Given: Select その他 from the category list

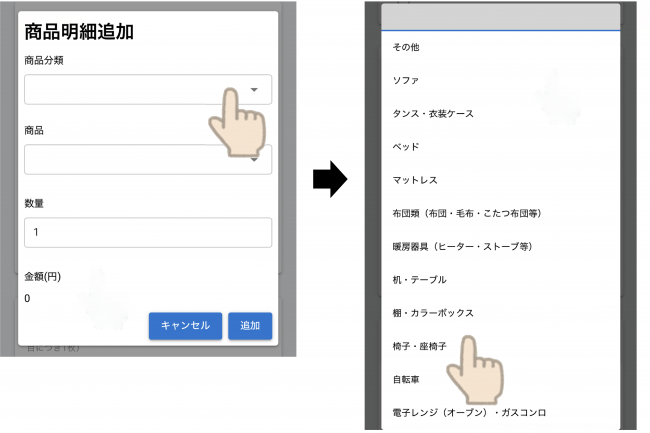Looking at the screenshot, I should [405, 47].
